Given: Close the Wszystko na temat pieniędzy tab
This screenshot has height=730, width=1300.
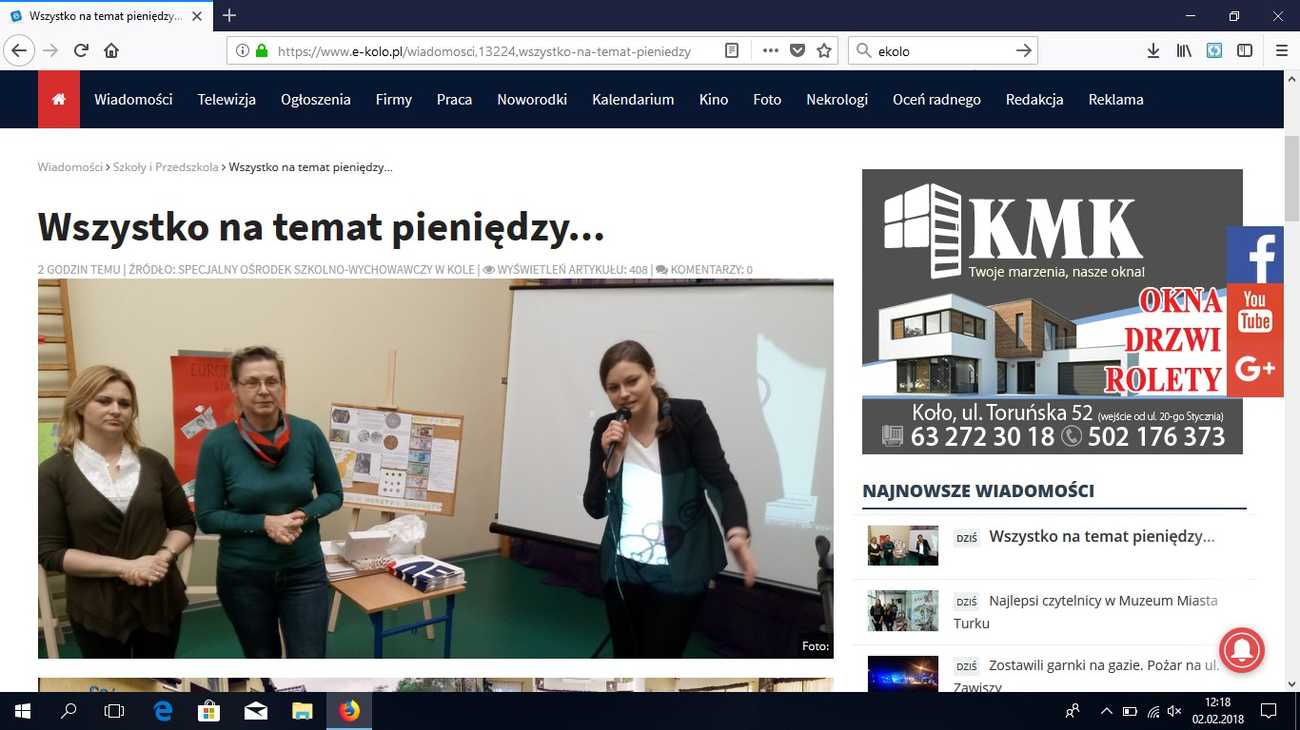Looking at the screenshot, I should tap(198, 16).
